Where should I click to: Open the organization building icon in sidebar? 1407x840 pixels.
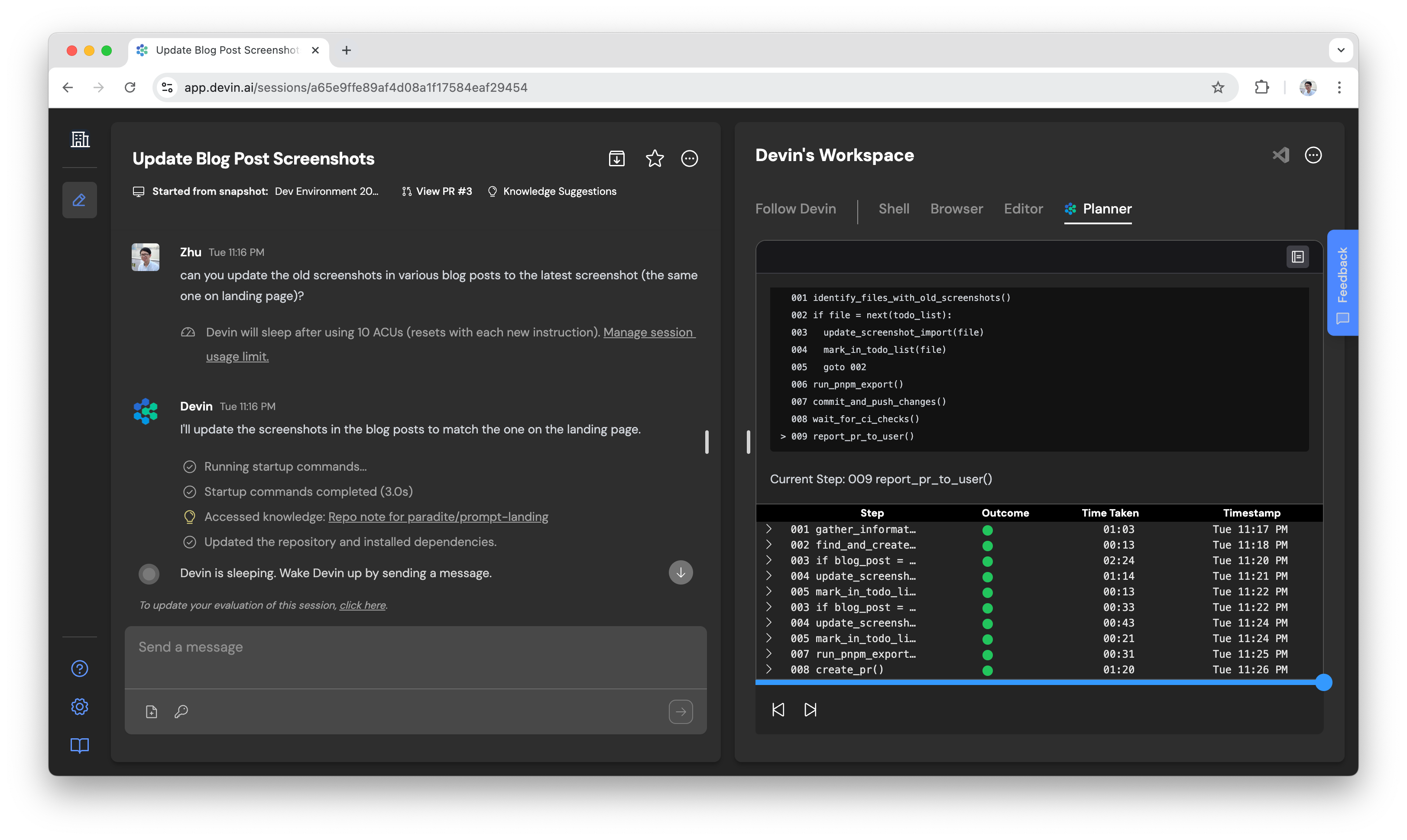[80, 139]
